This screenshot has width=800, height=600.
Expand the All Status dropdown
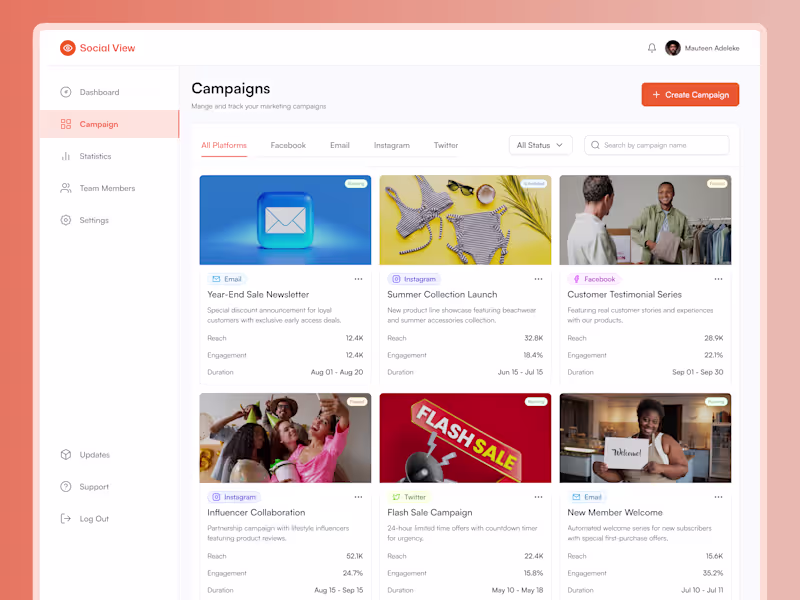(540, 145)
